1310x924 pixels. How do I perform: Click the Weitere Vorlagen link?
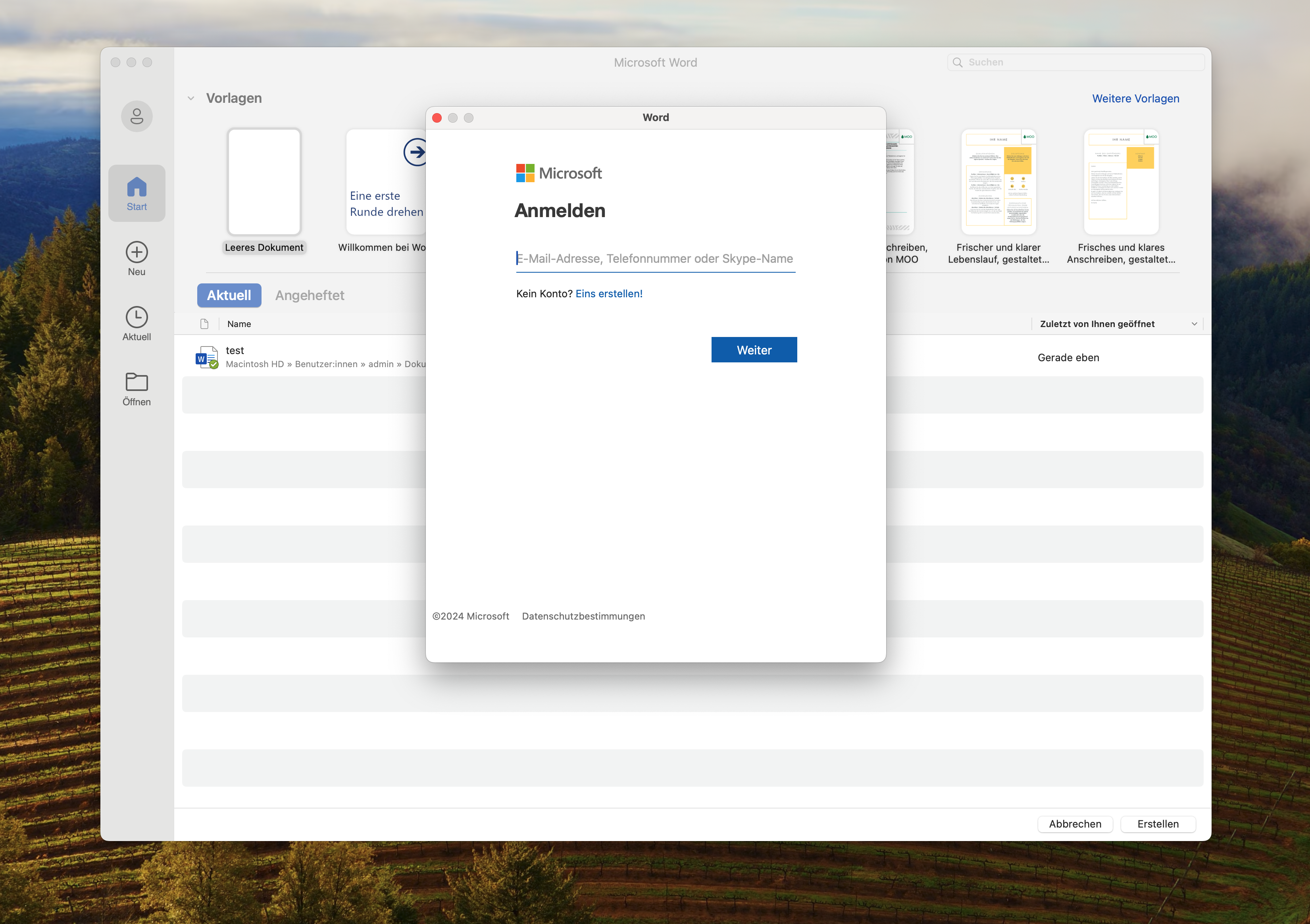(1135, 99)
